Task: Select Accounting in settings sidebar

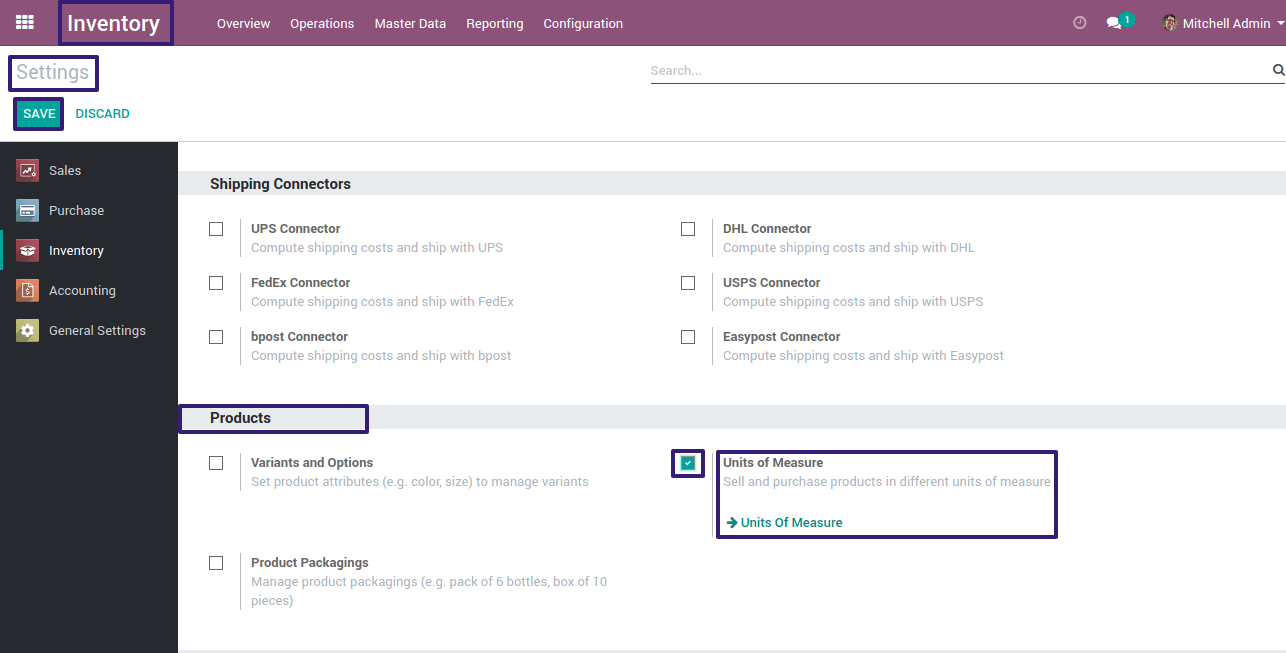Action: [89, 291]
